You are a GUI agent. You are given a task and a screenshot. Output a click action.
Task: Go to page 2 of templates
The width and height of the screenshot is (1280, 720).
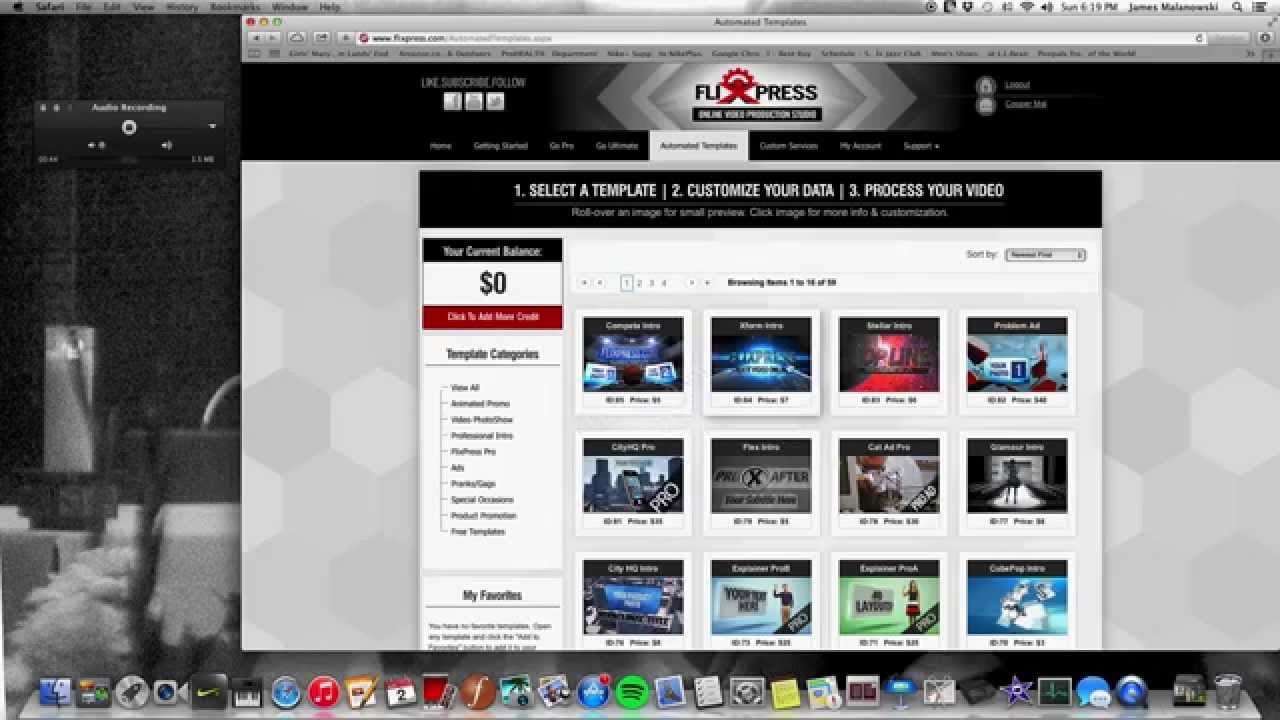click(640, 283)
